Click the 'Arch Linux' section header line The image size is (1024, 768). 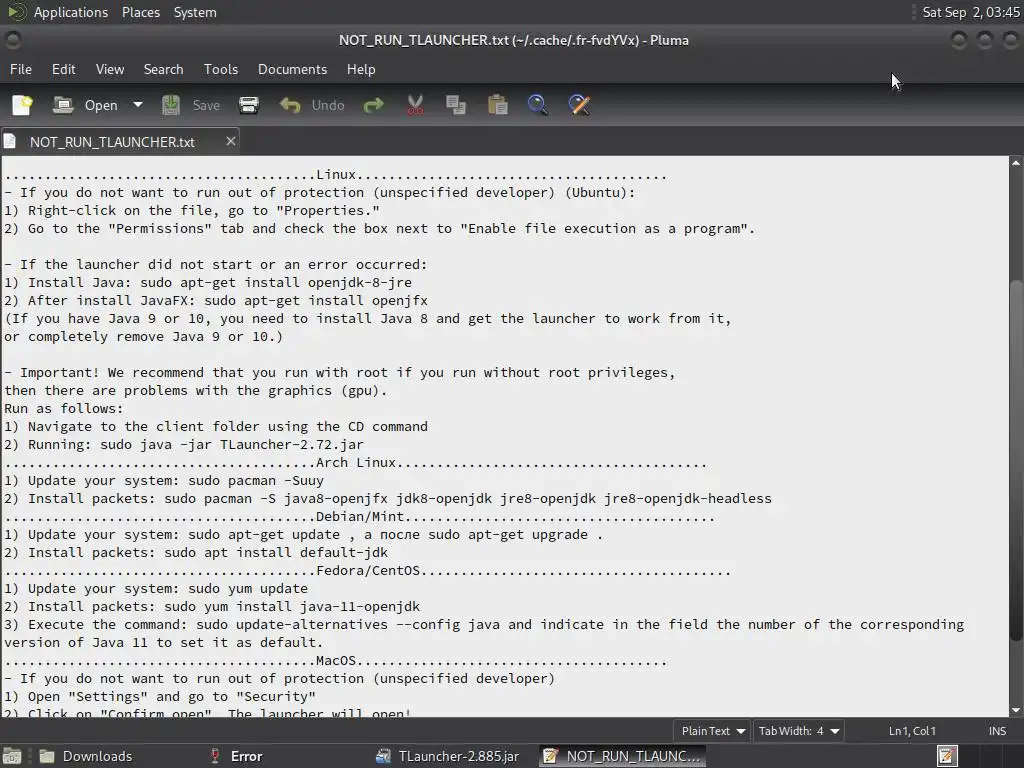pos(355,462)
